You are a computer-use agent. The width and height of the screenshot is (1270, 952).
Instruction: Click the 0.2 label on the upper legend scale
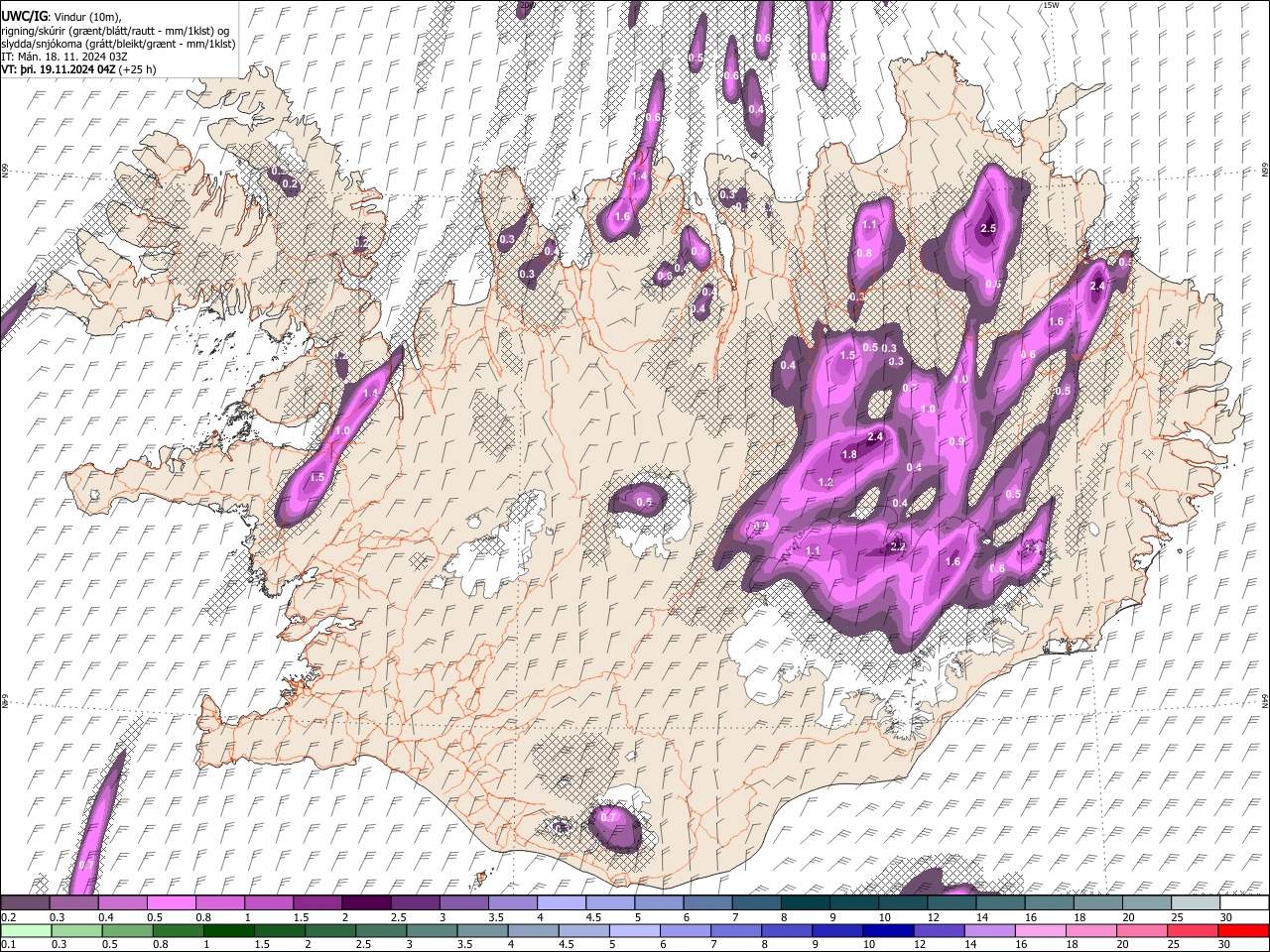(7, 916)
